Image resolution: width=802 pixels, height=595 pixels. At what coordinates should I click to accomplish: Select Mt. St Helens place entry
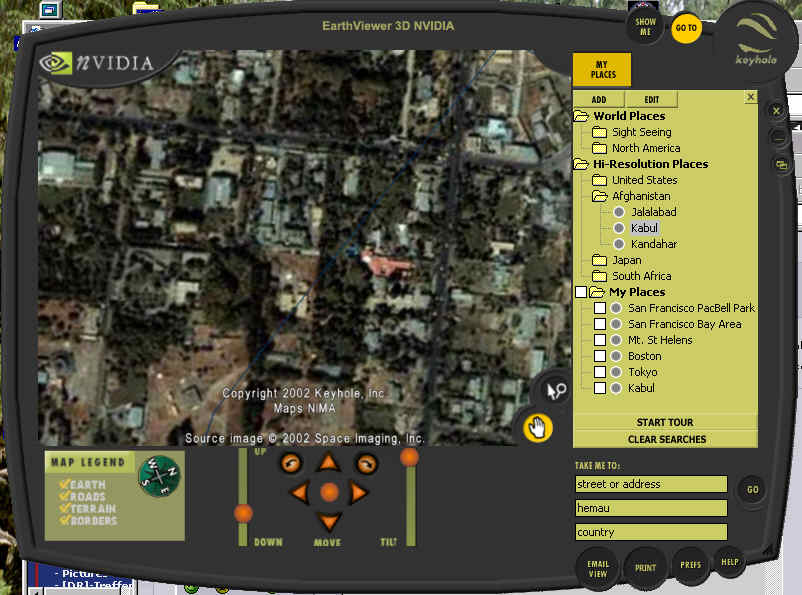click(660, 340)
